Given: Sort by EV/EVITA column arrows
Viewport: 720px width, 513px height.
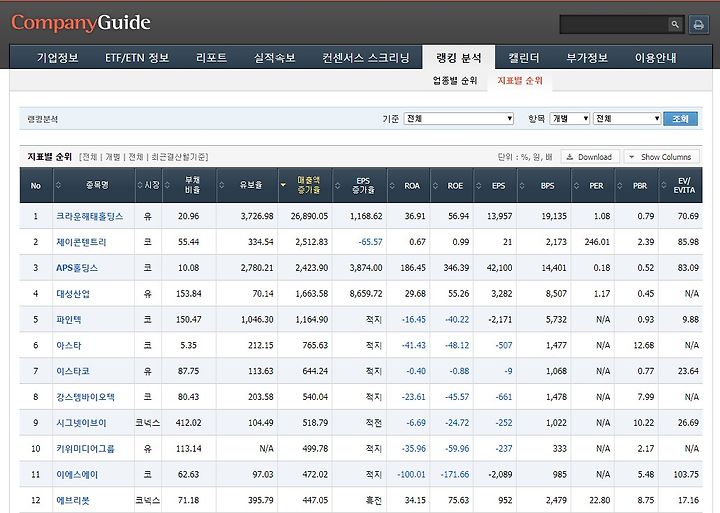Looking at the screenshot, I should tap(664, 186).
